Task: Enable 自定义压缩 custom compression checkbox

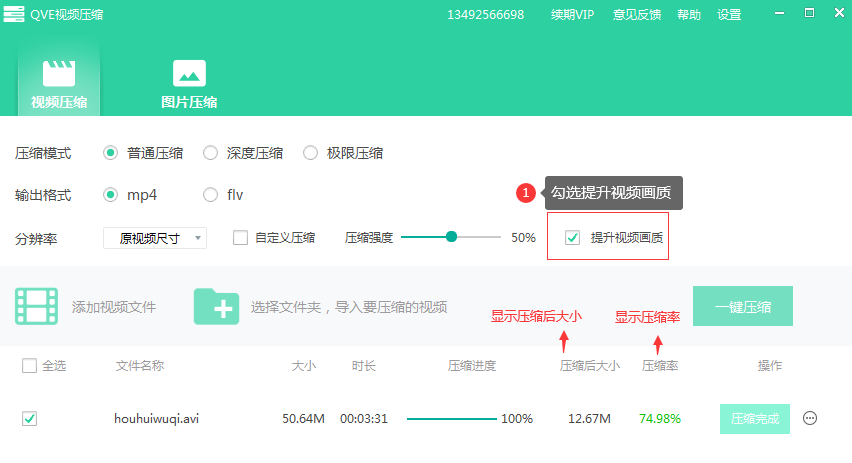Action: pos(240,238)
